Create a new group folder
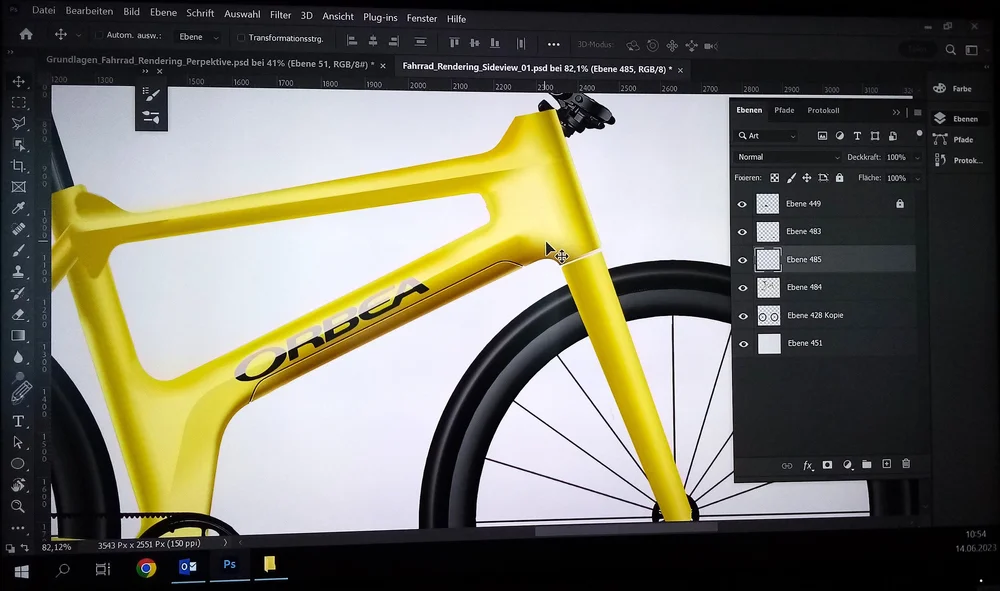Viewport: 1000px width, 591px height. click(867, 464)
